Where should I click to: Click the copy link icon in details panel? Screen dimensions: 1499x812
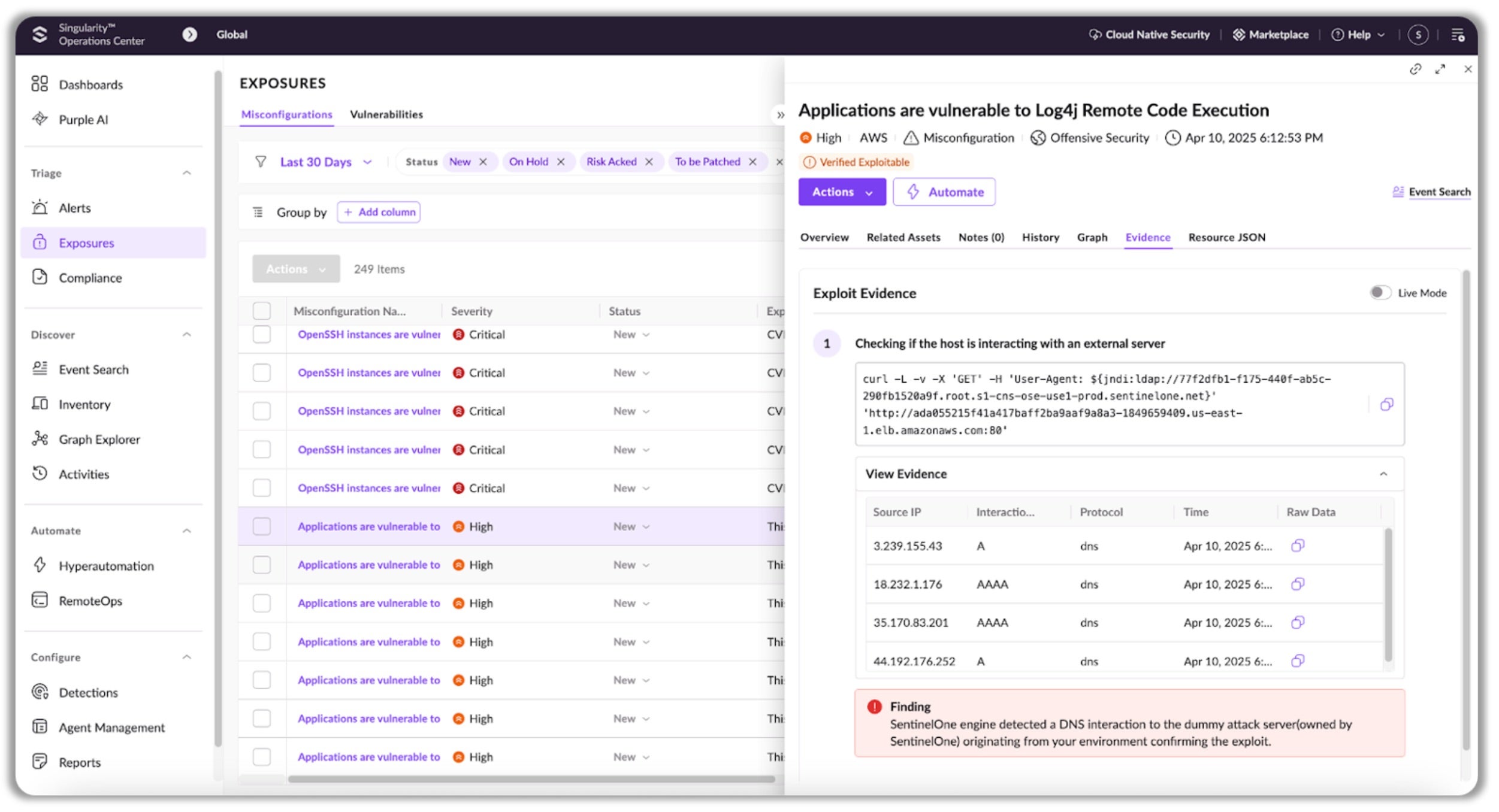1415,69
